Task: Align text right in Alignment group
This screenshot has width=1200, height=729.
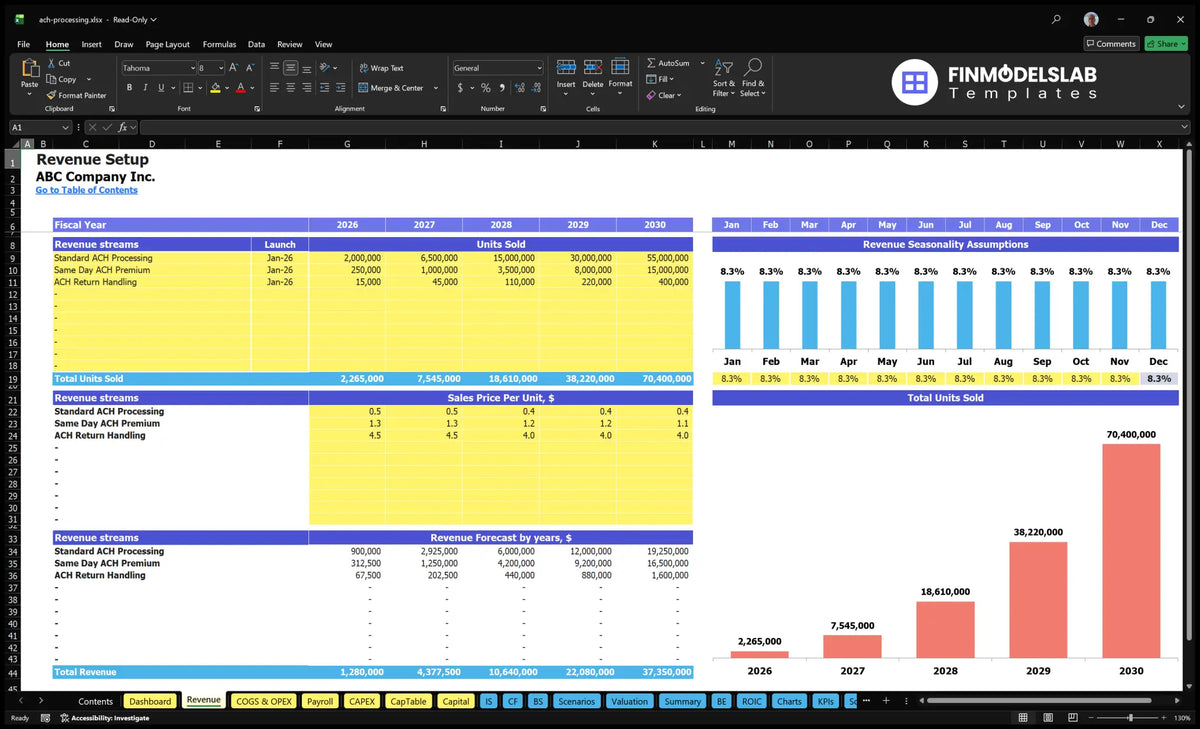Action: point(306,88)
